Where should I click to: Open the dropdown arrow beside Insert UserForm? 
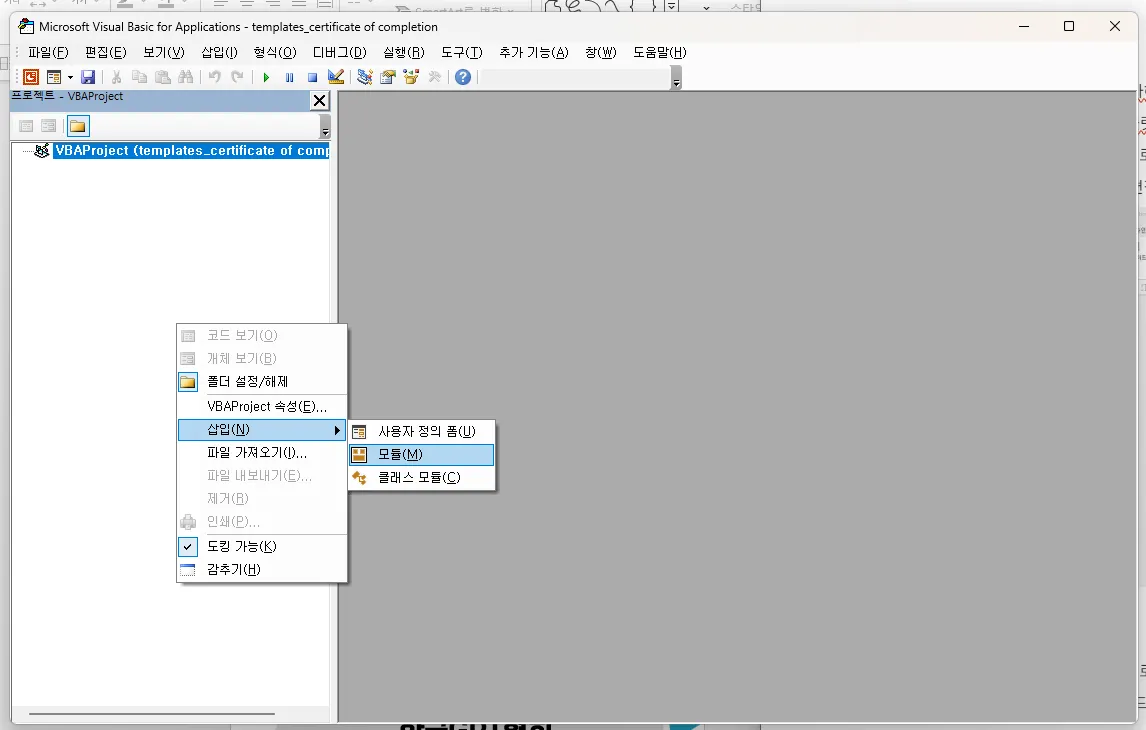click(x=70, y=77)
